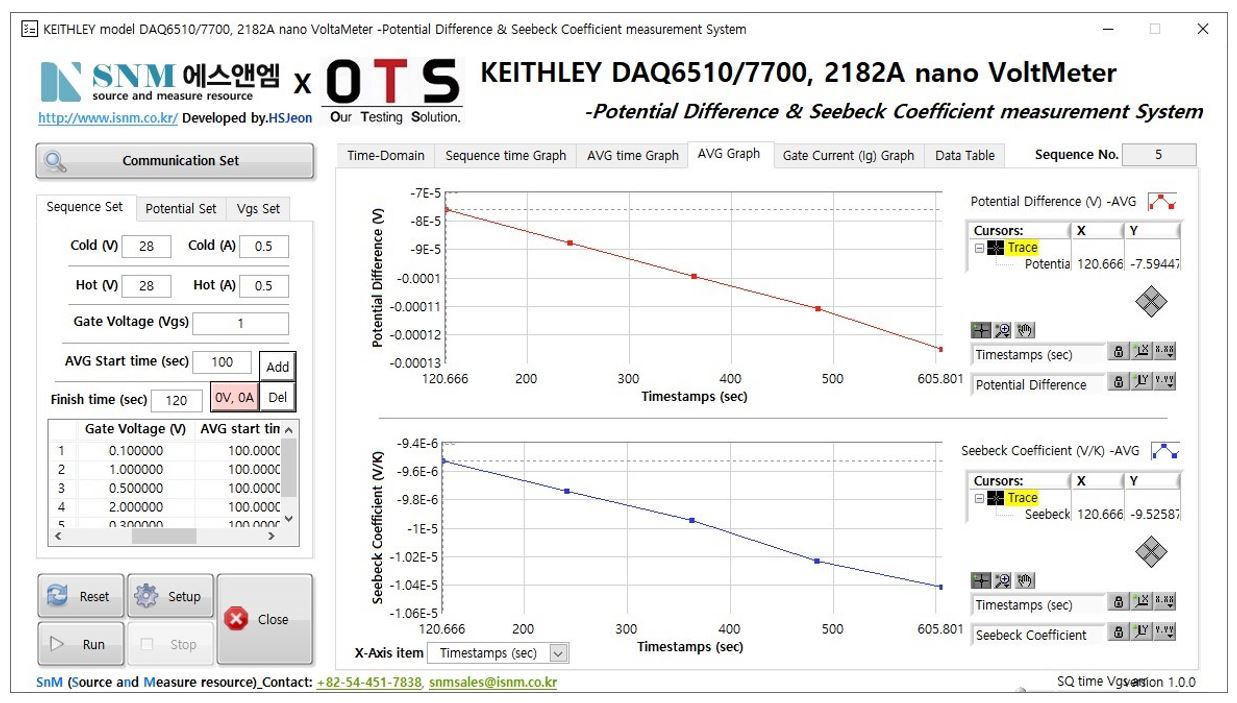Screen dimensions: 1237x703
Task: Click the Gate Voltage (Vgs) input field
Action: (240, 323)
